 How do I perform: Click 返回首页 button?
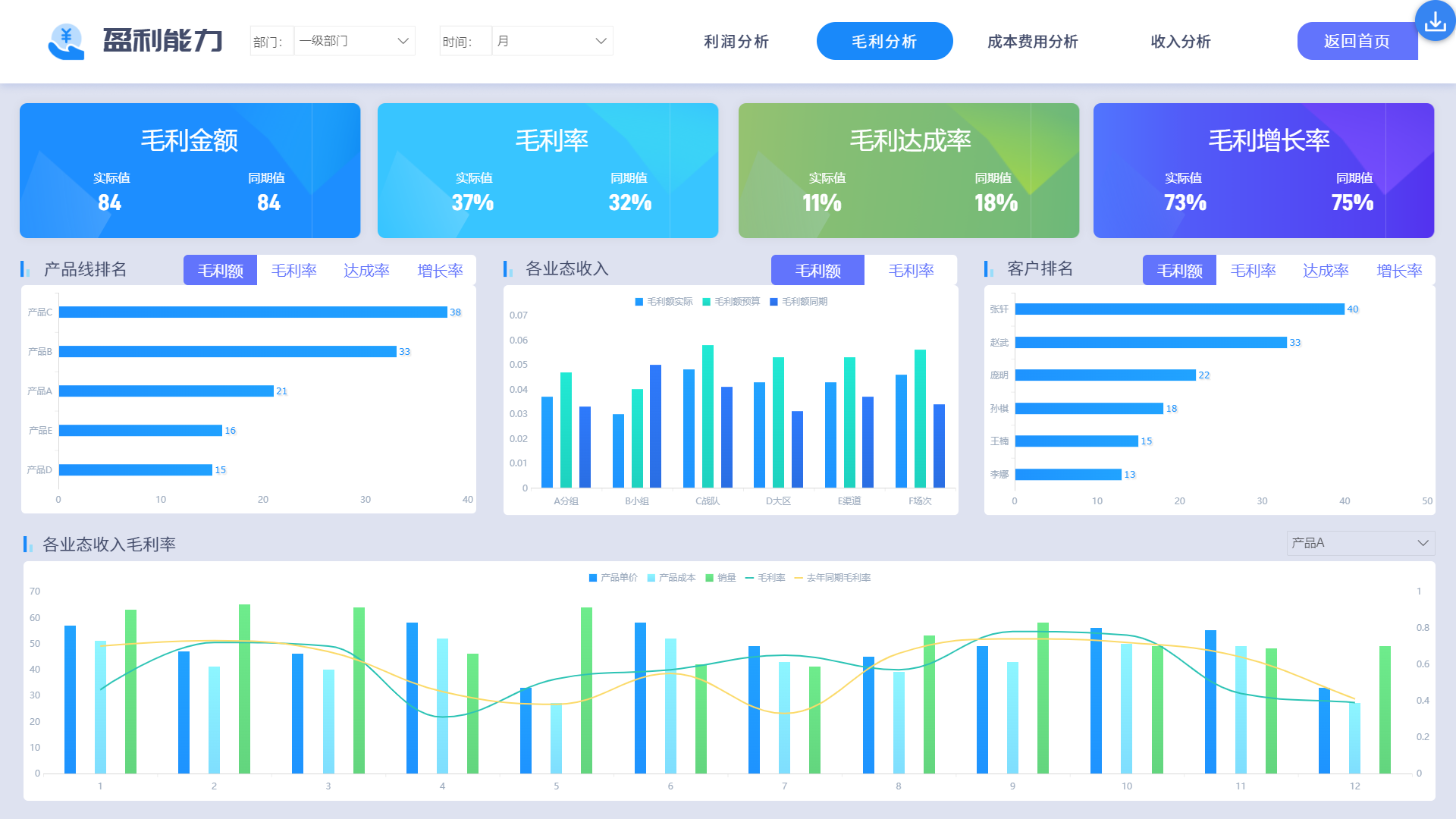click(x=1357, y=42)
